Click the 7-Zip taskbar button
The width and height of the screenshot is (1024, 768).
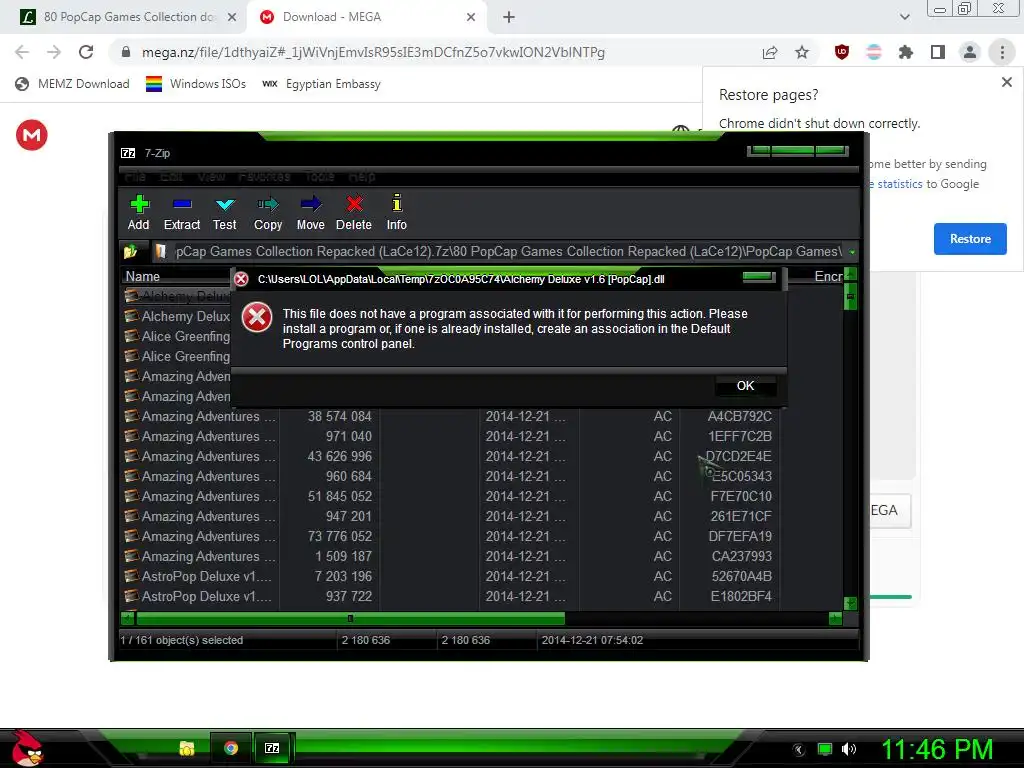(272, 748)
